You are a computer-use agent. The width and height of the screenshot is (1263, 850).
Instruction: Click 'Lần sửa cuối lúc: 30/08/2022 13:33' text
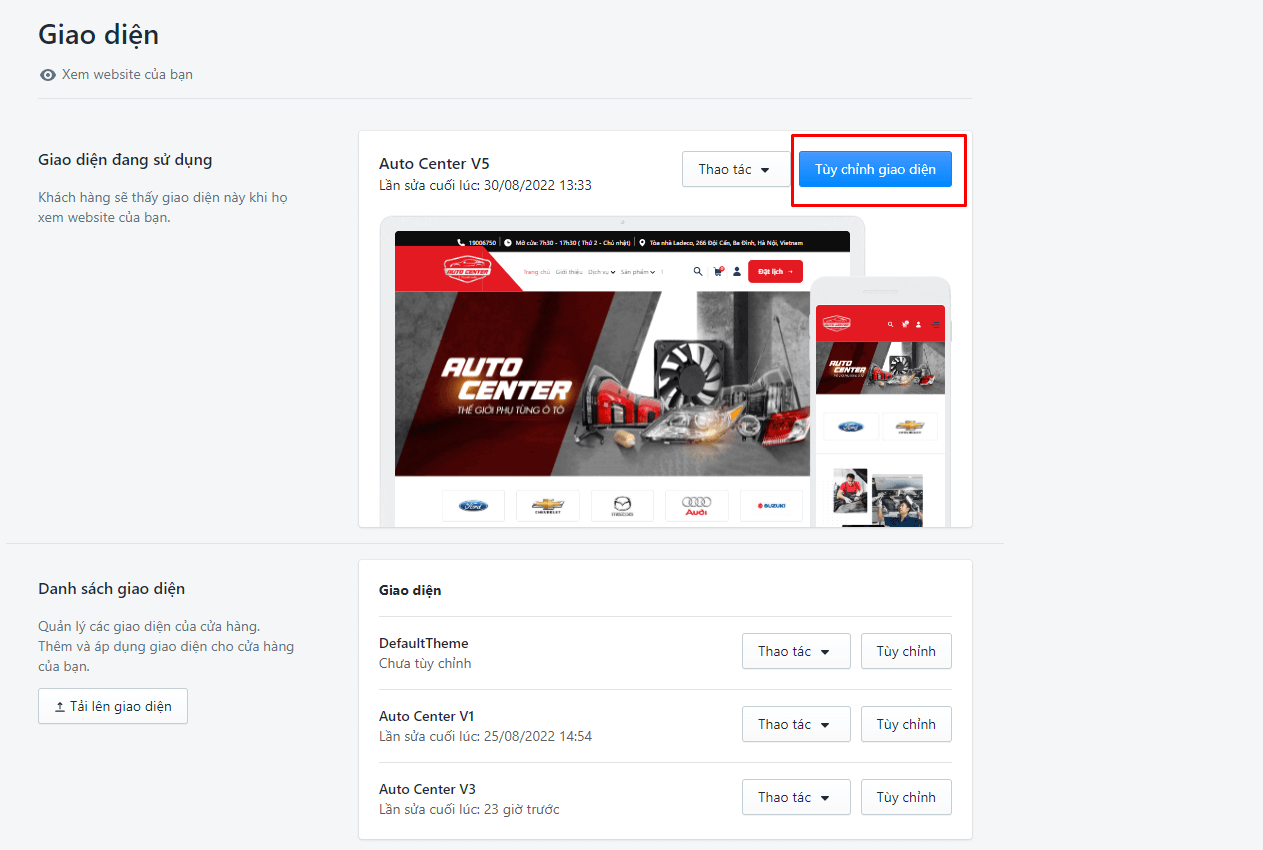pyautogui.click(x=485, y=185)
